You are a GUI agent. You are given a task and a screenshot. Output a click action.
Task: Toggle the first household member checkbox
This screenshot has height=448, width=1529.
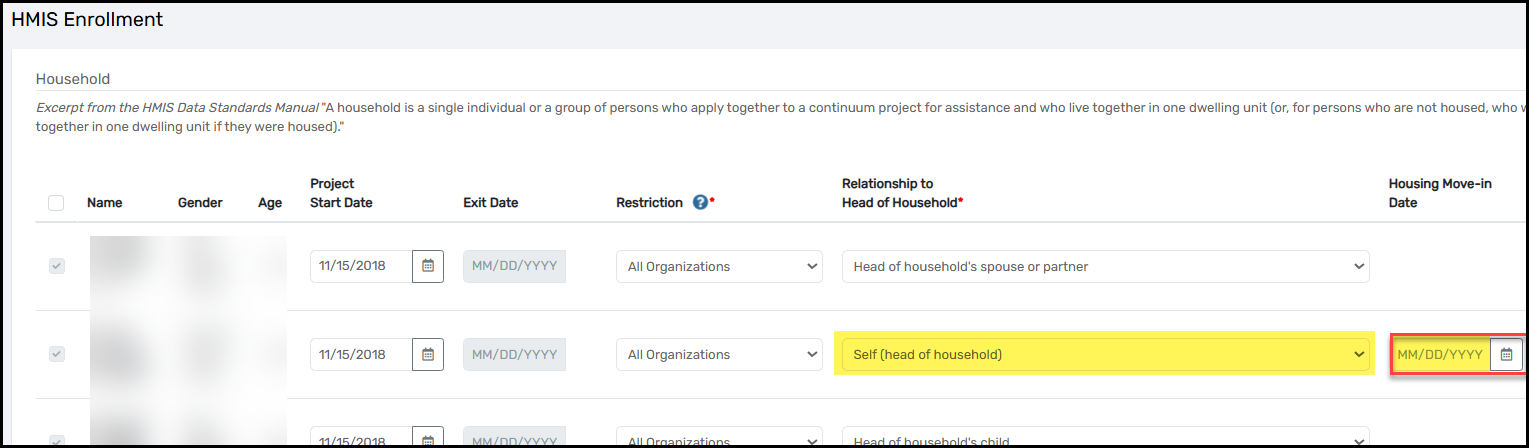click(57, 266)
